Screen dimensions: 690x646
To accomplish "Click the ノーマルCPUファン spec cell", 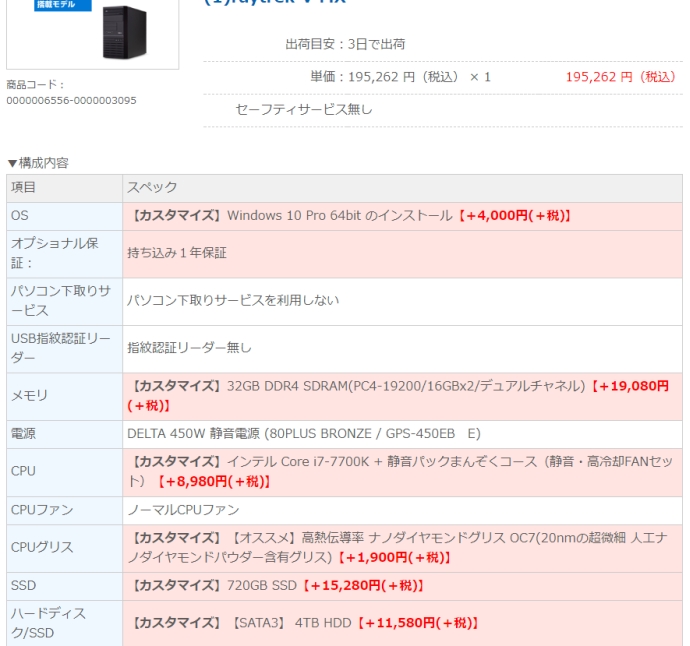I will tap(183, 510).
